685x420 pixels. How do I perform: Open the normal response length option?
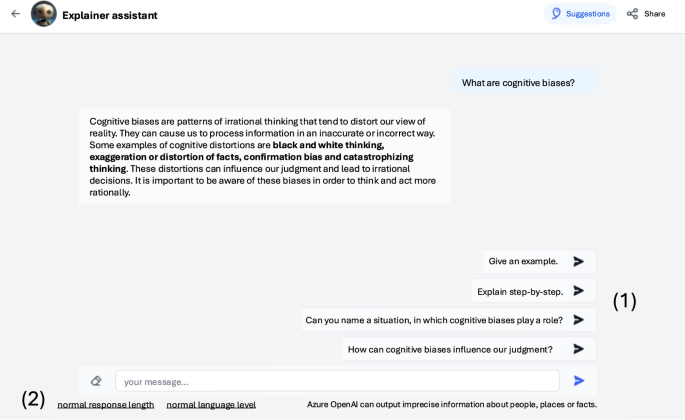tap(106, 405)
